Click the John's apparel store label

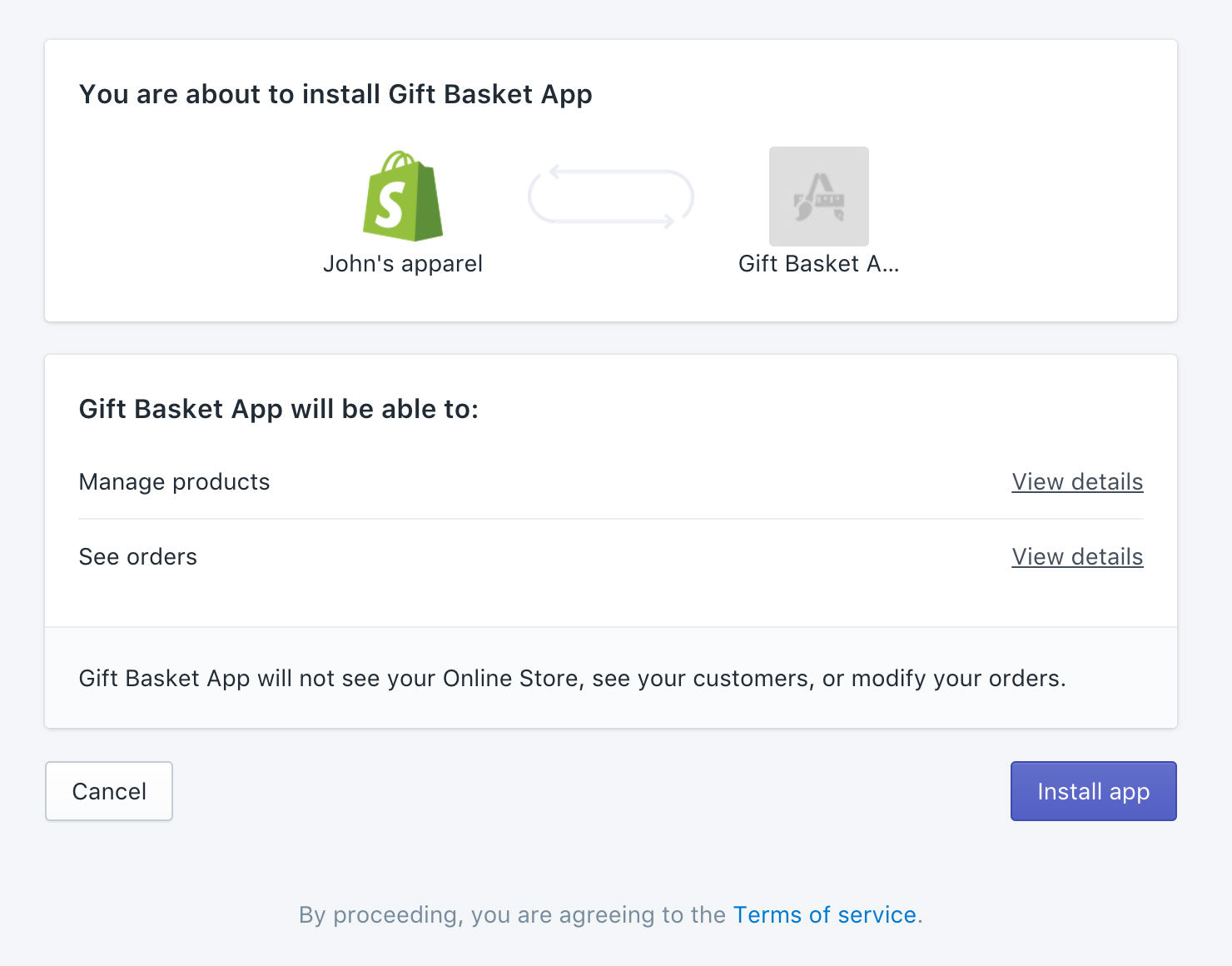(403, 264)
